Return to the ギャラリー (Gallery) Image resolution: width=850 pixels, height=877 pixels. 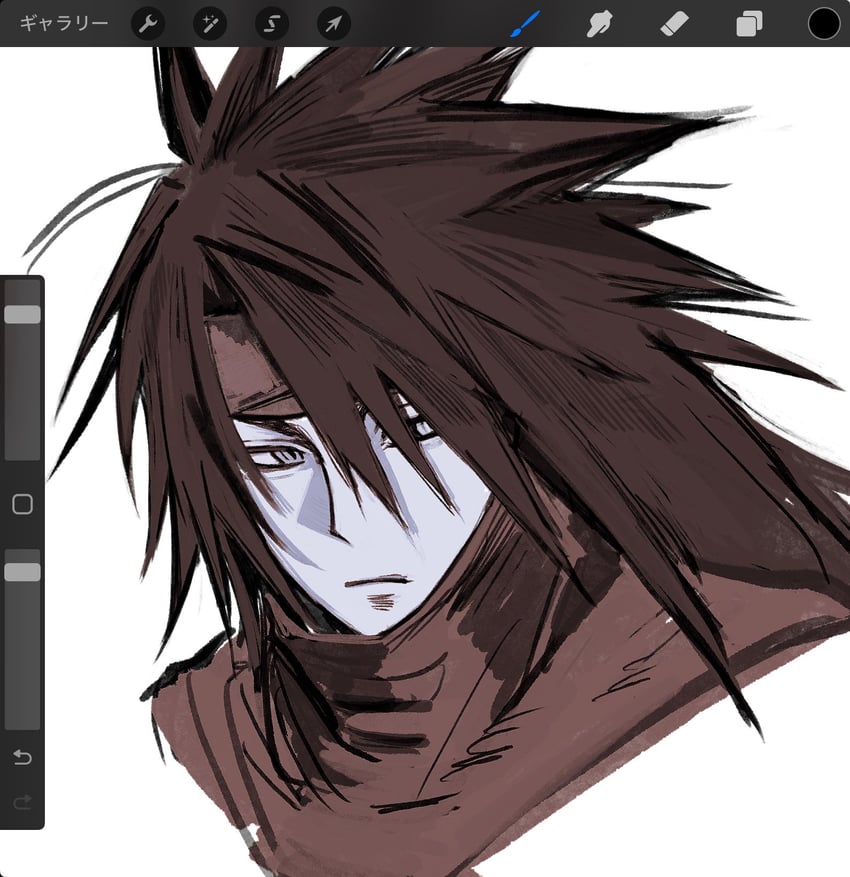coord(64,23)
